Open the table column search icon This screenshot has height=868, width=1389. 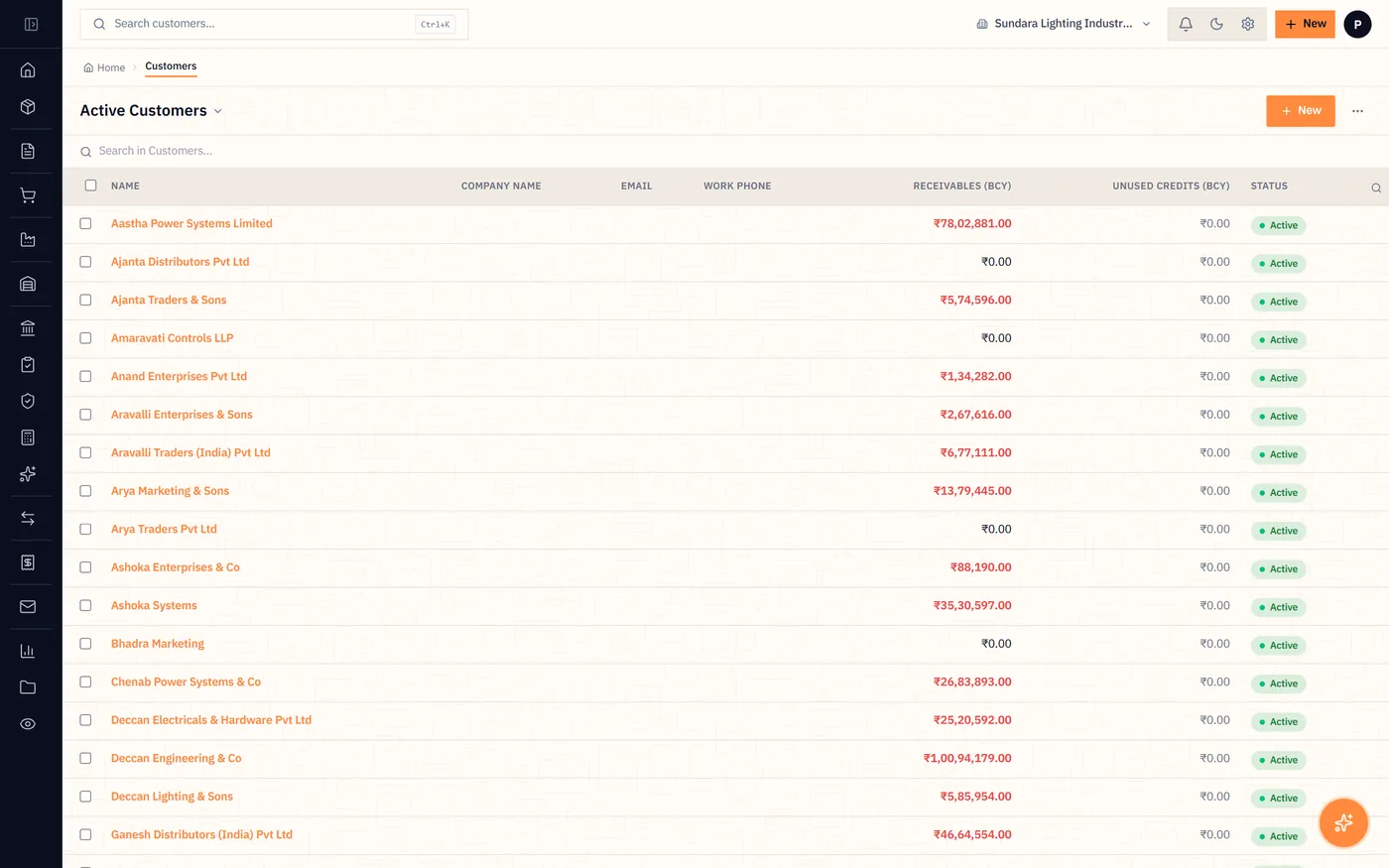(x=1376, y=187)
